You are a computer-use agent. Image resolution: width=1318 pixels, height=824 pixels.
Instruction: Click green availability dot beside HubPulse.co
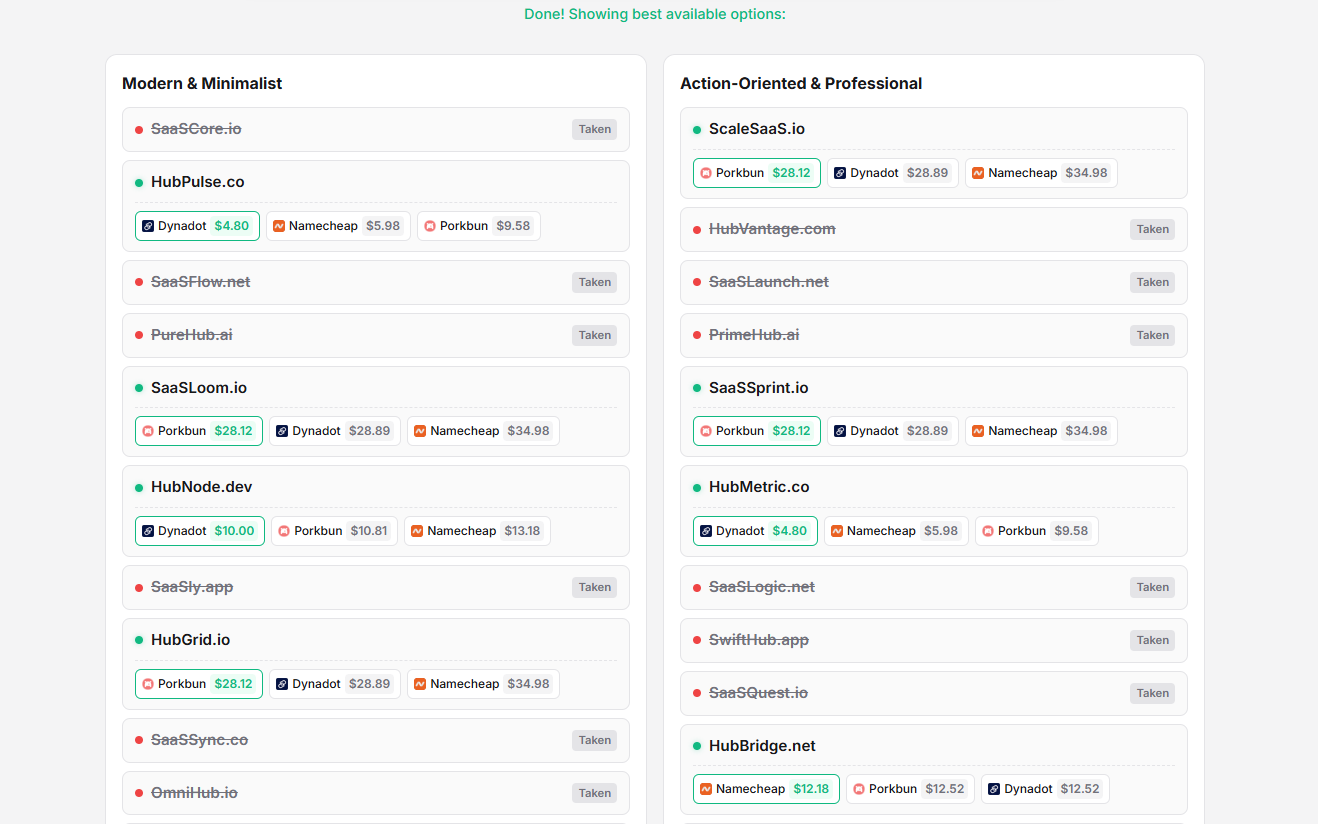[x=139, y=183]
